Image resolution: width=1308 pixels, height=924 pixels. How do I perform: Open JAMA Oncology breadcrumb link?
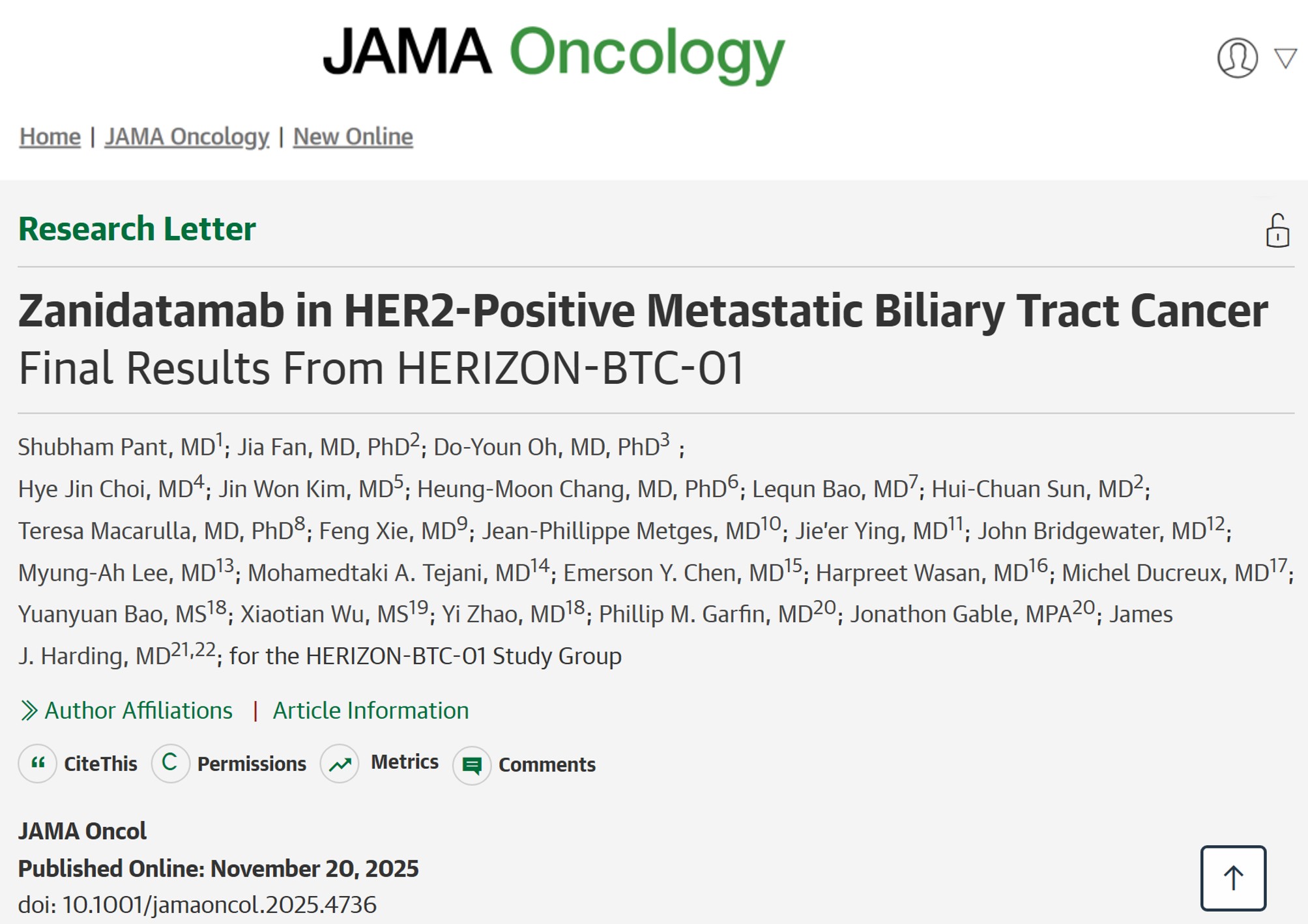pyautogui.click(x=187, y=137)
